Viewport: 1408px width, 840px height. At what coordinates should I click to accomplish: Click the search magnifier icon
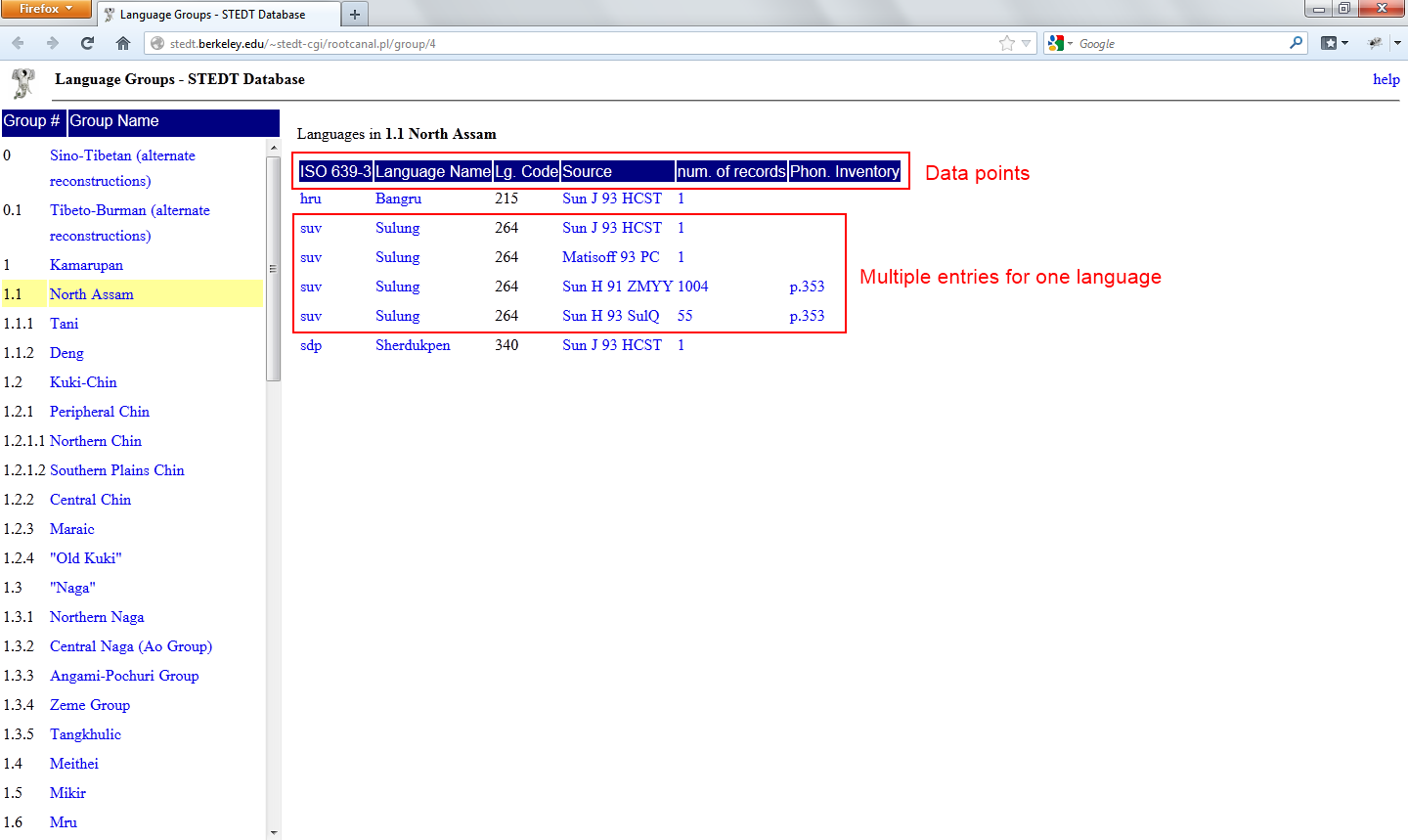tap(1296, 43)
